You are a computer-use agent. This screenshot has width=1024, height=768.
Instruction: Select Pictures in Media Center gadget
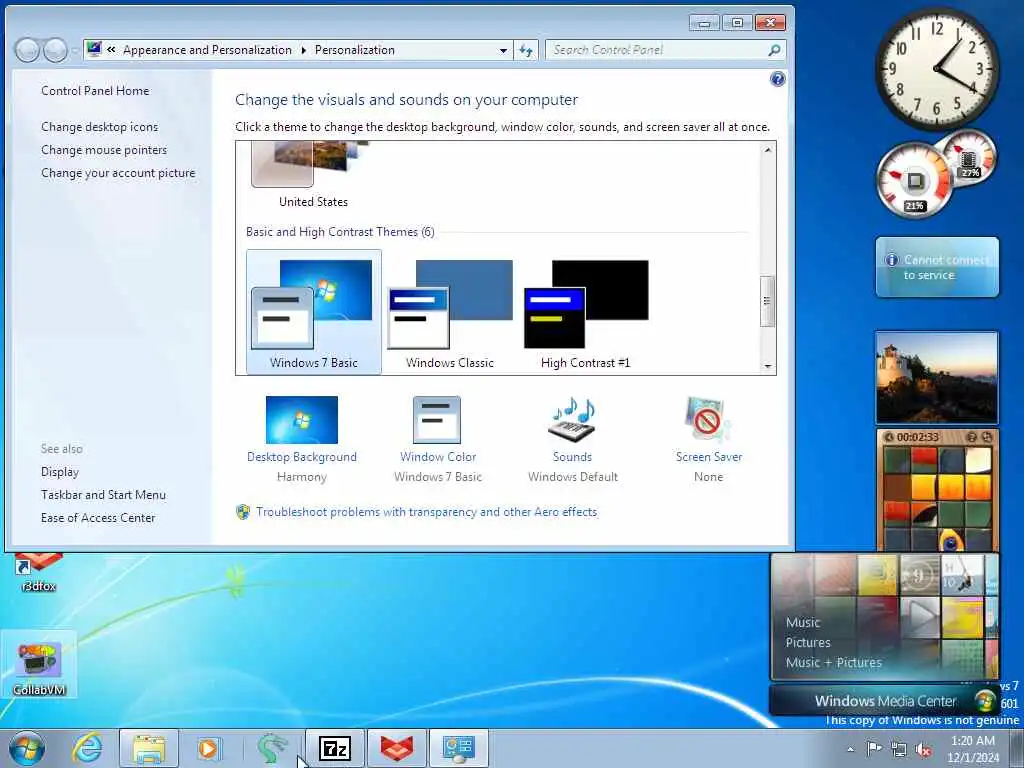pos(808,643)
